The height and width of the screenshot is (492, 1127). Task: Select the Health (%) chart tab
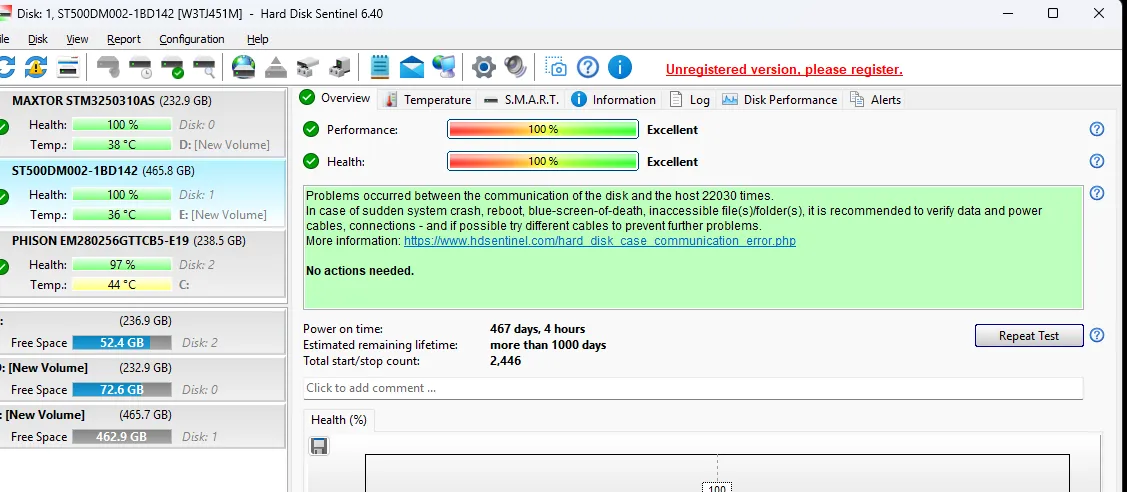339,420
